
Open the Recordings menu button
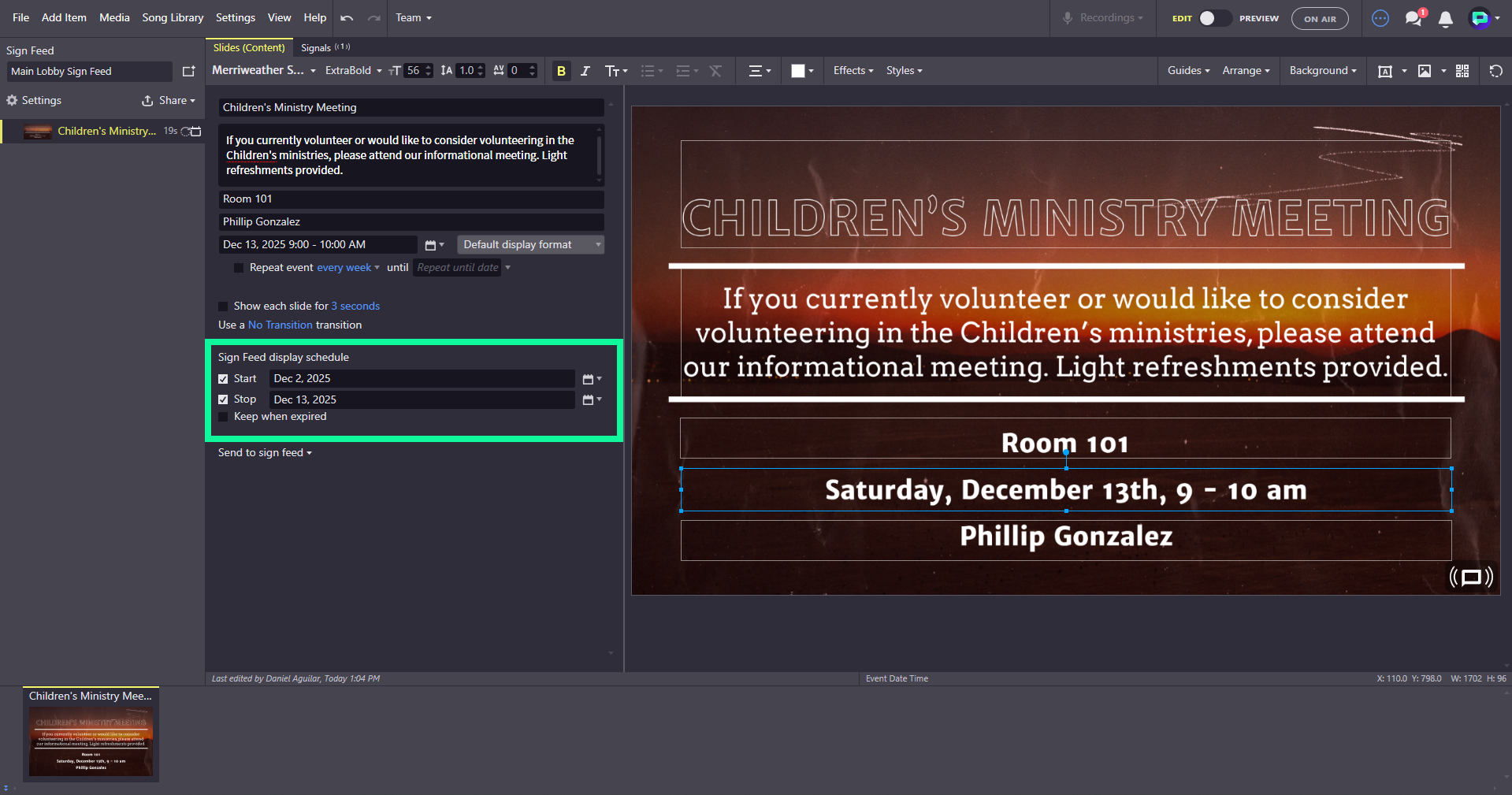click(x=1103, y=17)
